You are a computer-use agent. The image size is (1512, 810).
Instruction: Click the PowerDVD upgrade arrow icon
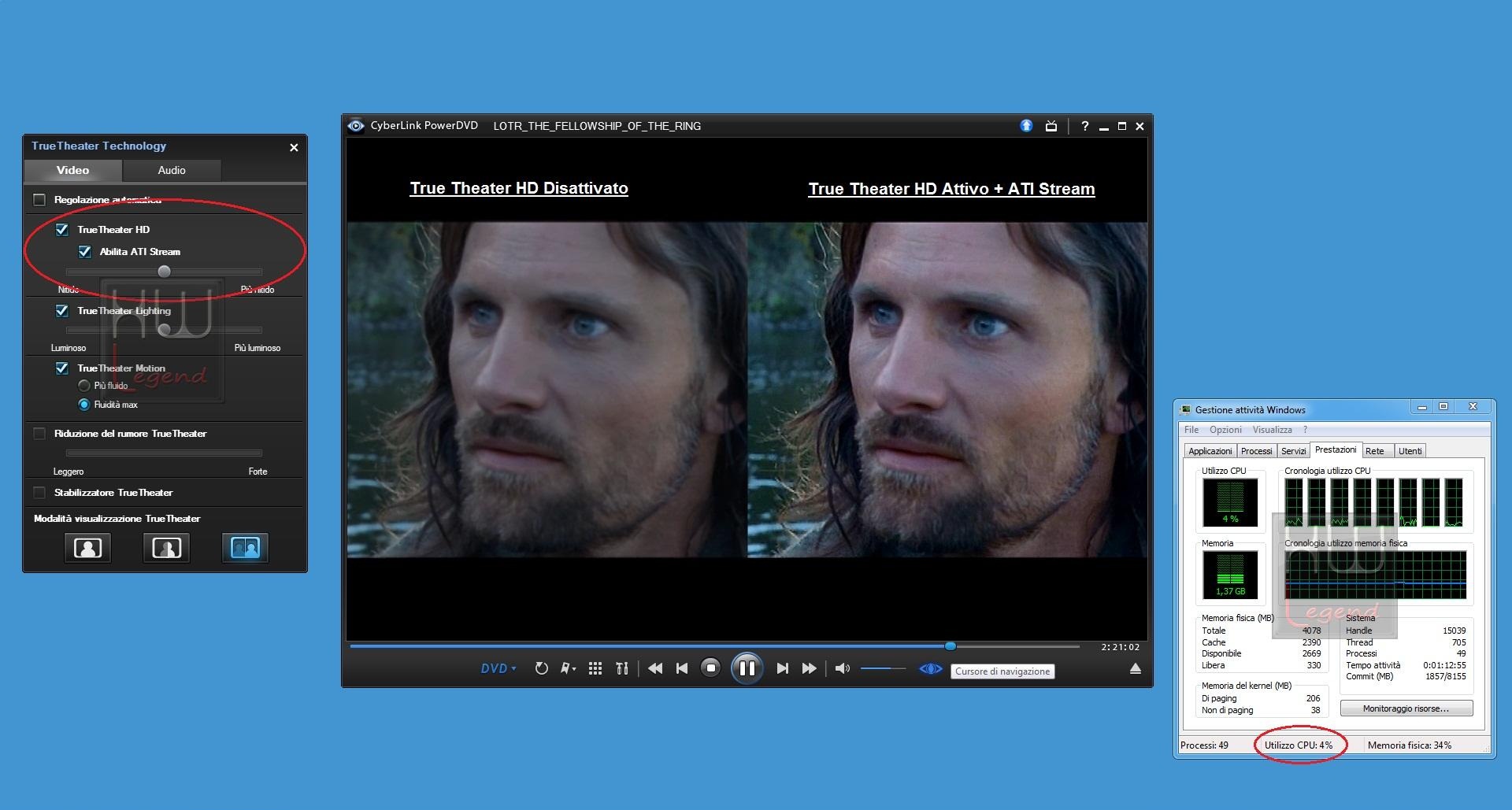(x=1026, y=125)
